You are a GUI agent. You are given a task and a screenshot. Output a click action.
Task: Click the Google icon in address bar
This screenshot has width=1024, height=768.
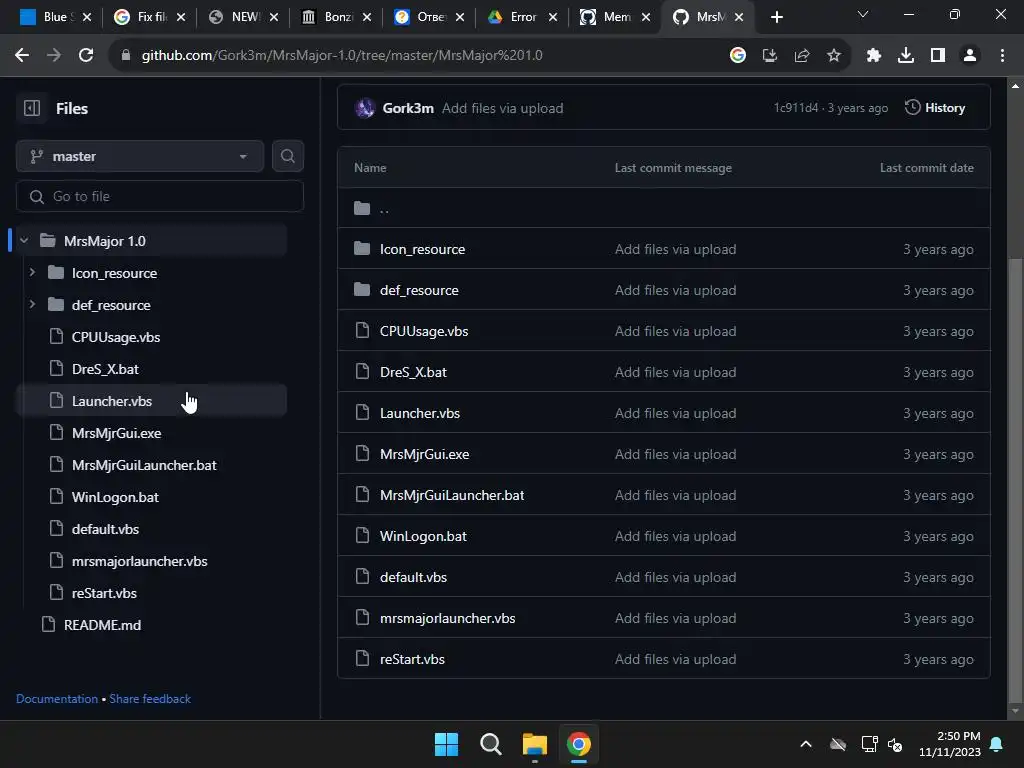point(738,56)
